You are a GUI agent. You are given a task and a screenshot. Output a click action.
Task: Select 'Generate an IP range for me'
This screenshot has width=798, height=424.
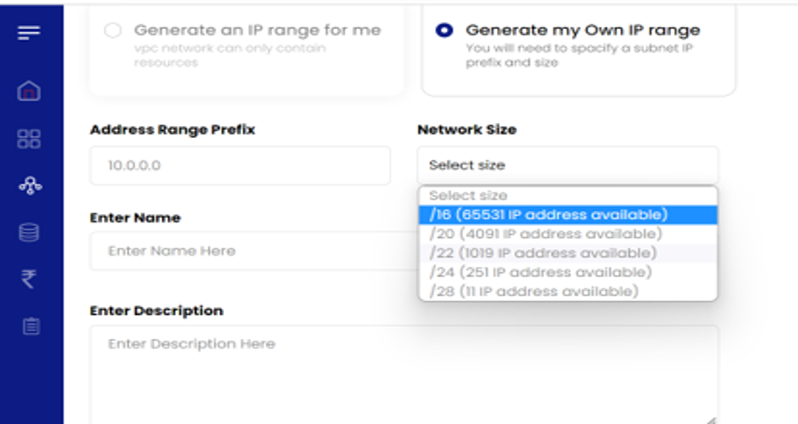(113, 31)
